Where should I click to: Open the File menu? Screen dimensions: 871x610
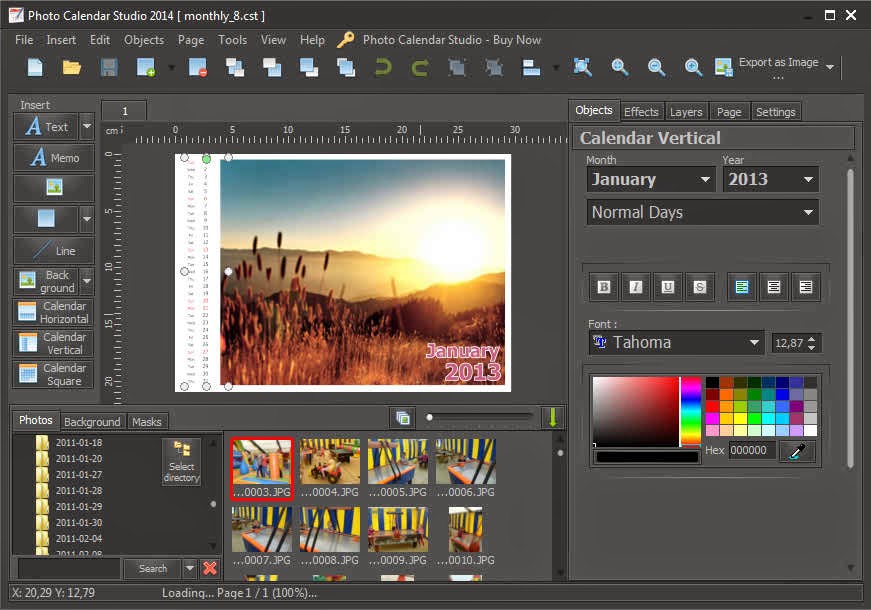pos(24,40)
